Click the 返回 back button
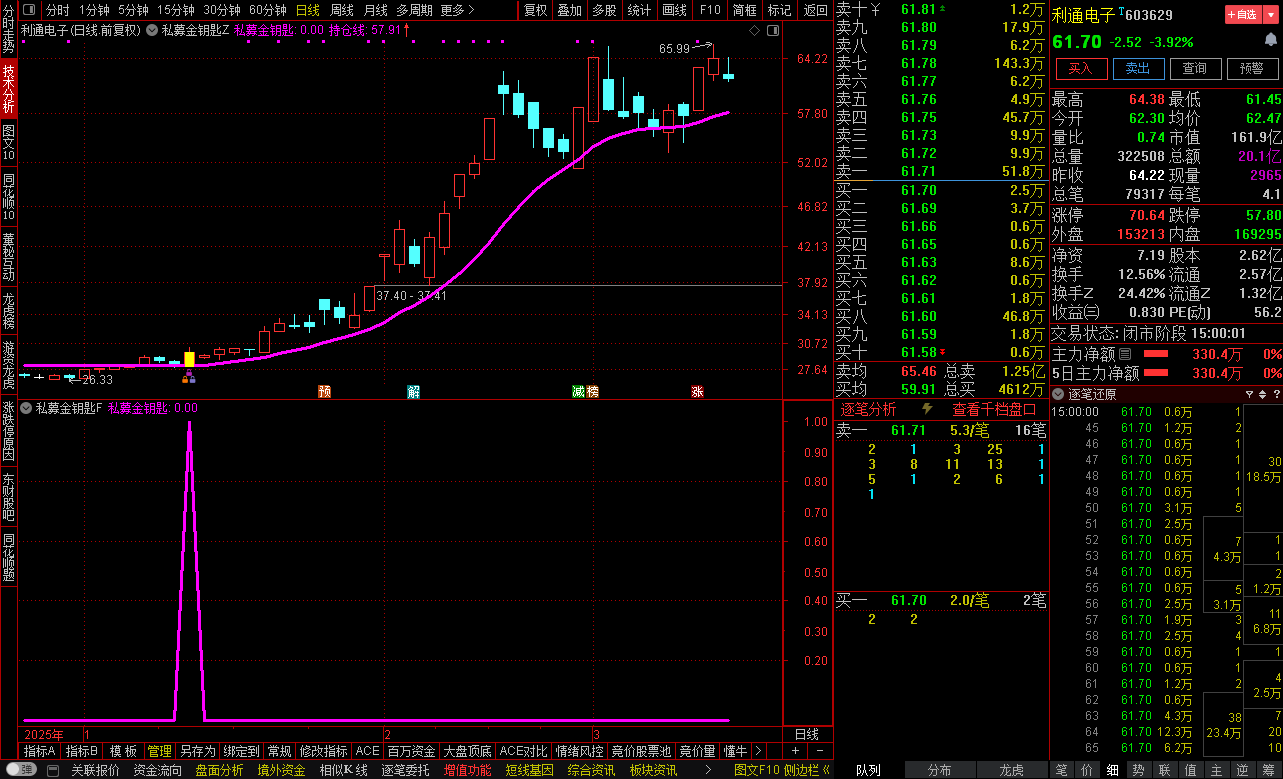Viewport: 1283px width, 779px height. click(x=815, y=10)
